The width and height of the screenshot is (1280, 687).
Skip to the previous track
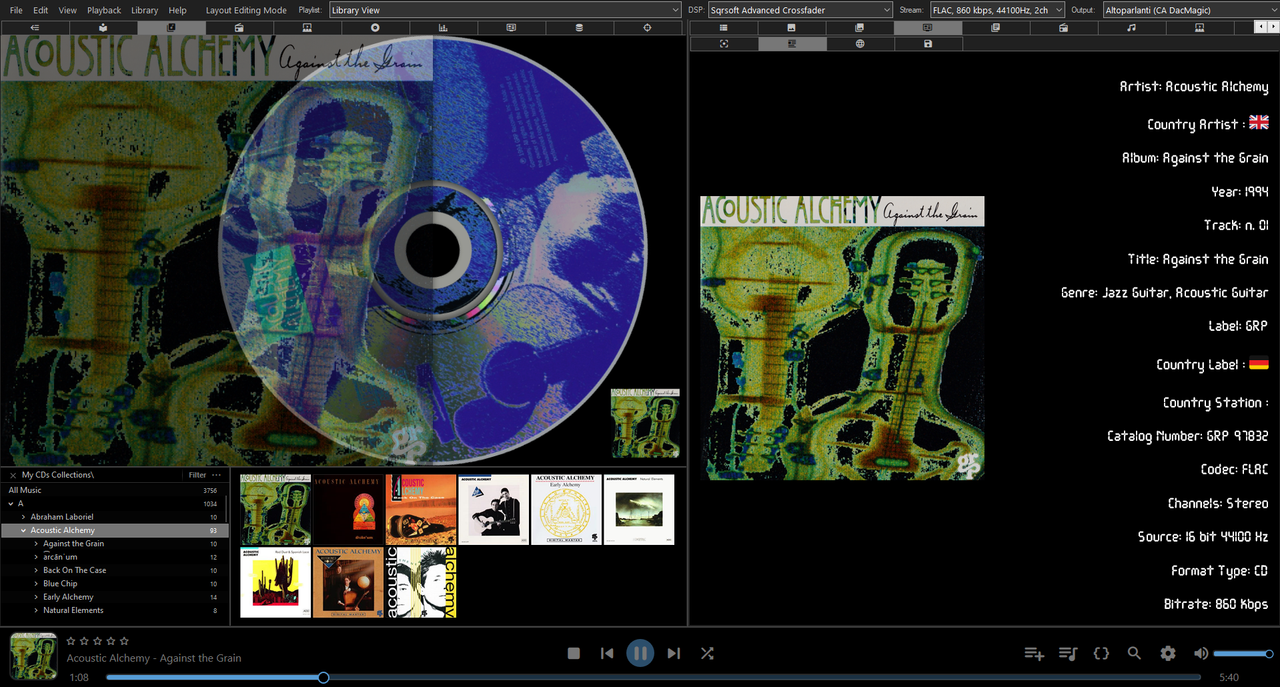[x=607, y=653]
